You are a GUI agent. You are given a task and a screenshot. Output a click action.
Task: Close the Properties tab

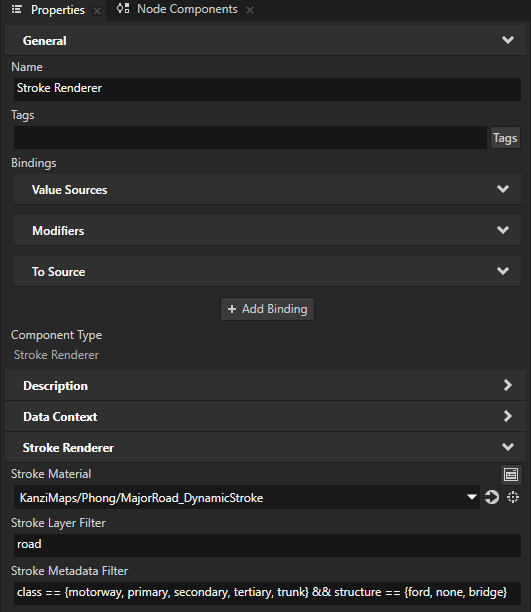tap(97, 11)
